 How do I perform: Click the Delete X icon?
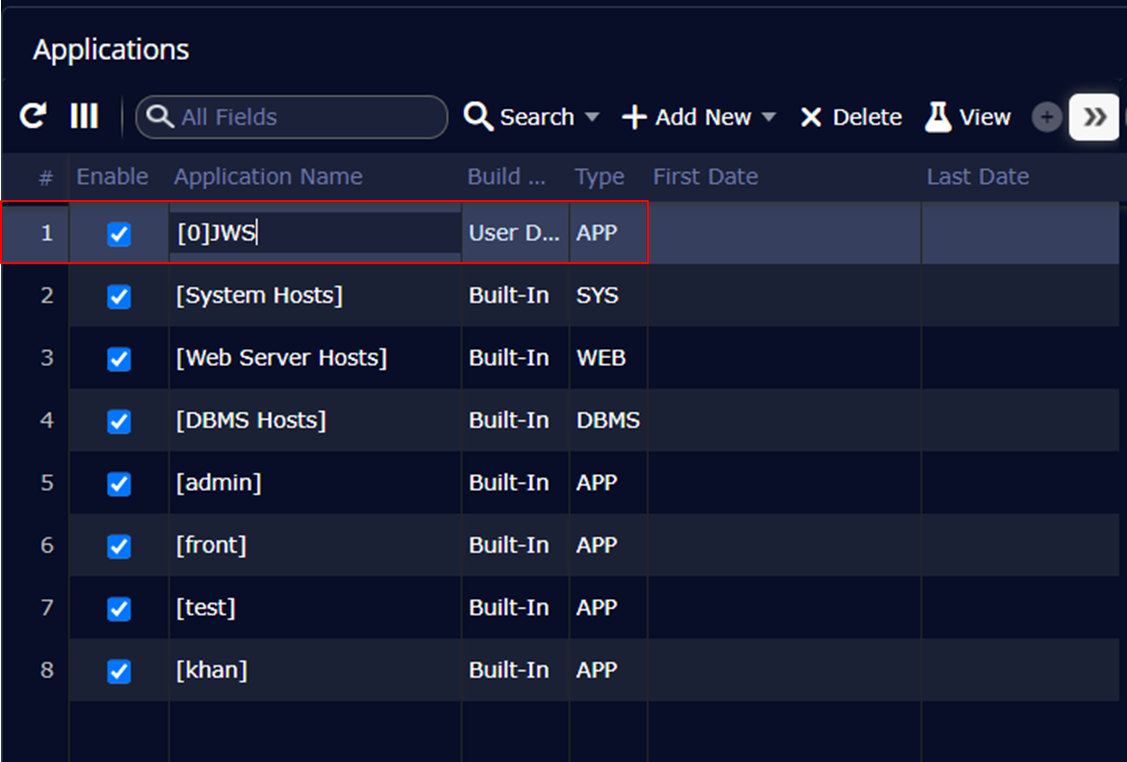[811, 118]
